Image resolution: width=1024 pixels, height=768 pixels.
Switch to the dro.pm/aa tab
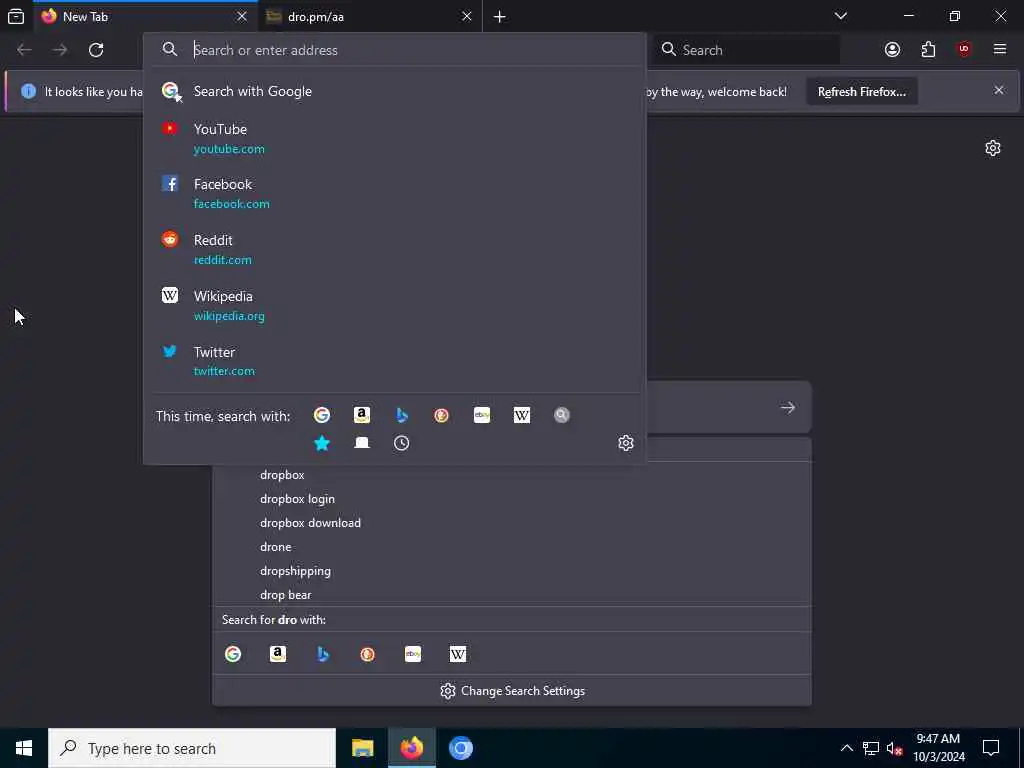coord(370,16)
